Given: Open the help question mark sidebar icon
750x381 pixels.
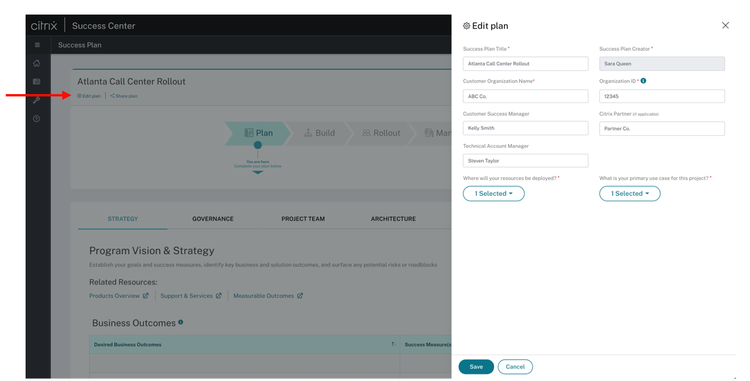Looking at the screenshot, I should click(37, 119).
